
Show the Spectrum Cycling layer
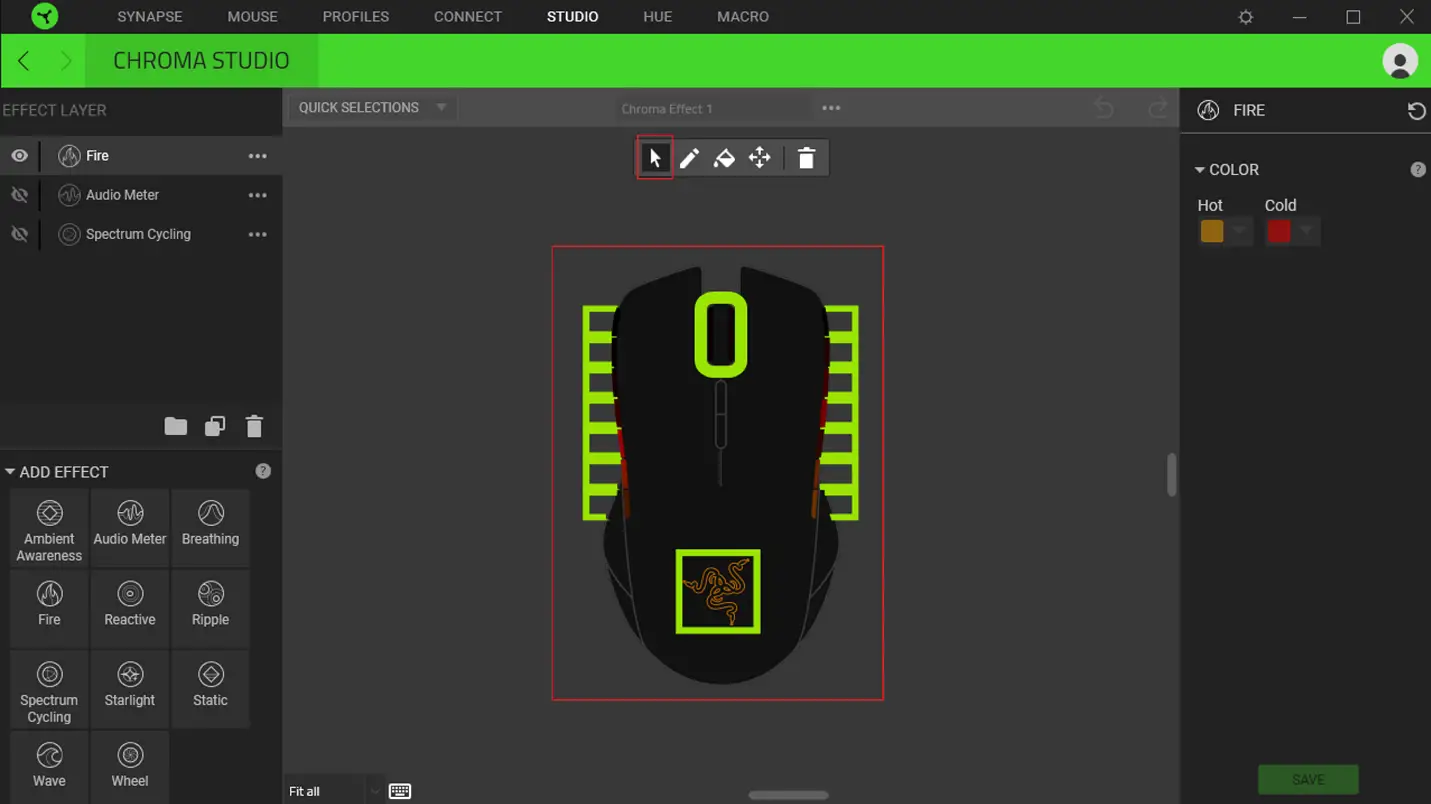pos(19,233)
